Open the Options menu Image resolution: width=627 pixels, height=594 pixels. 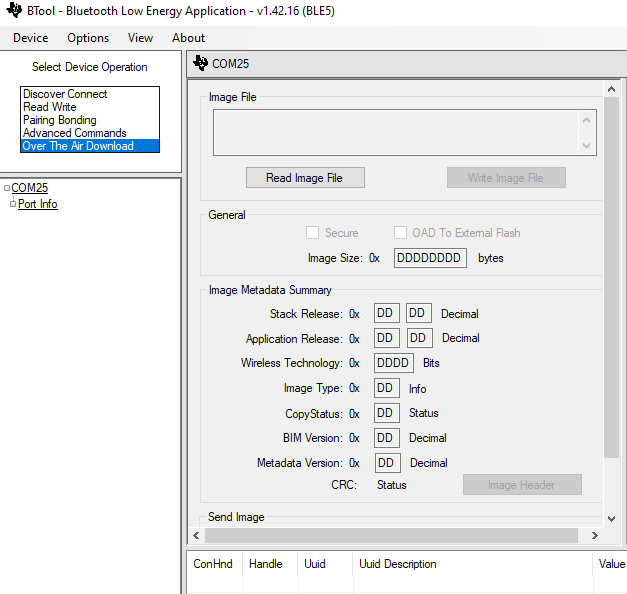[x=88, y=38]
